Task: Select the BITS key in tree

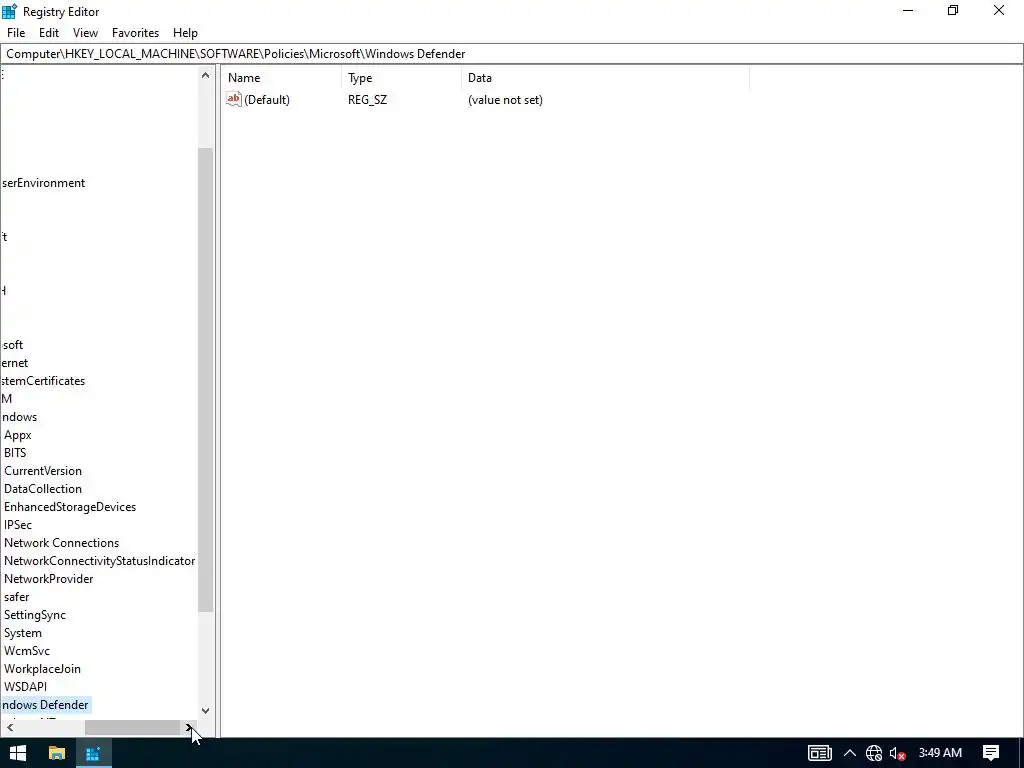Action: pyautogui.click(x=15, y=453)
